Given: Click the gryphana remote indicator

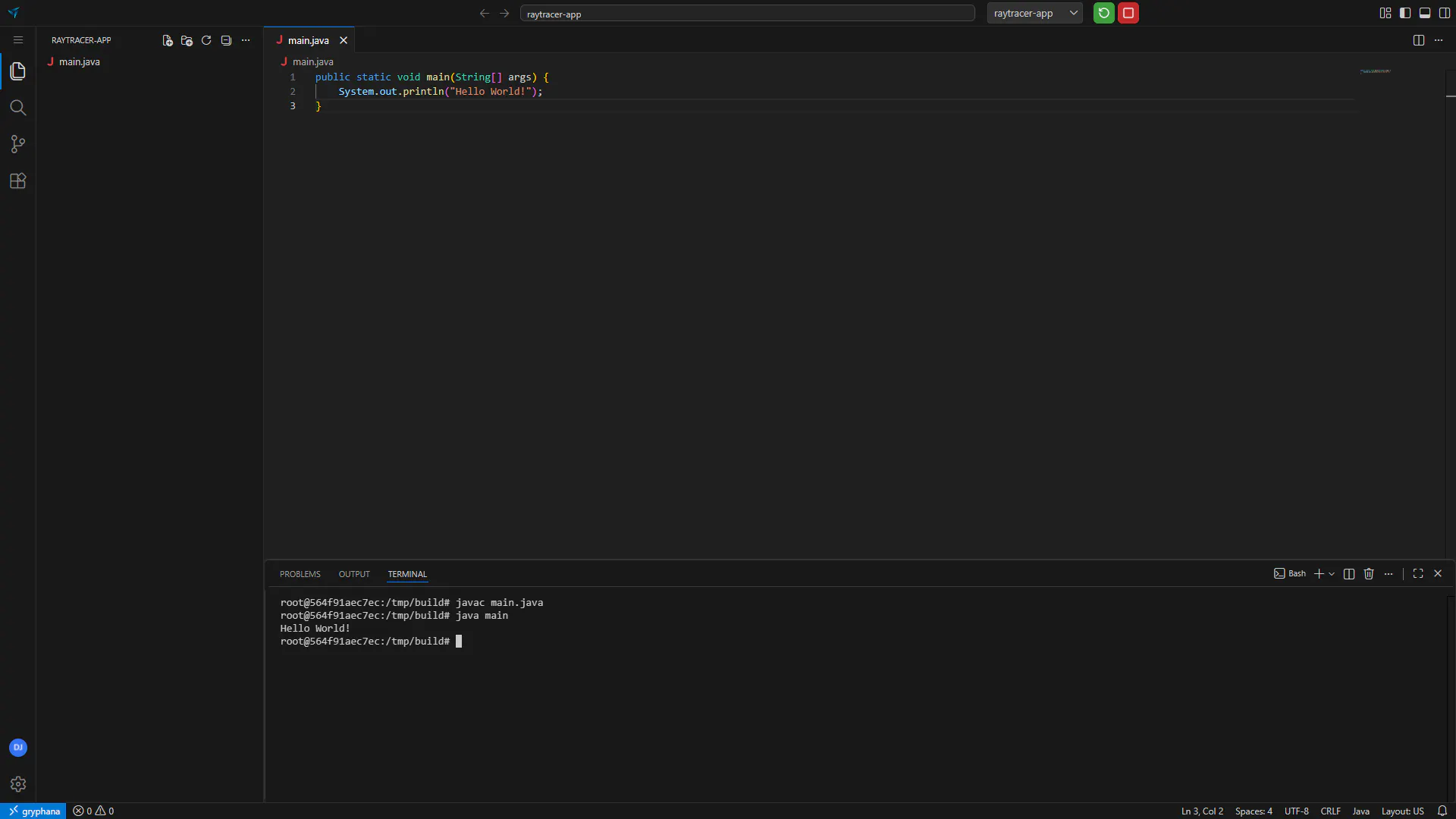Looking at the screenshot, I should click(x=33, y=811).
